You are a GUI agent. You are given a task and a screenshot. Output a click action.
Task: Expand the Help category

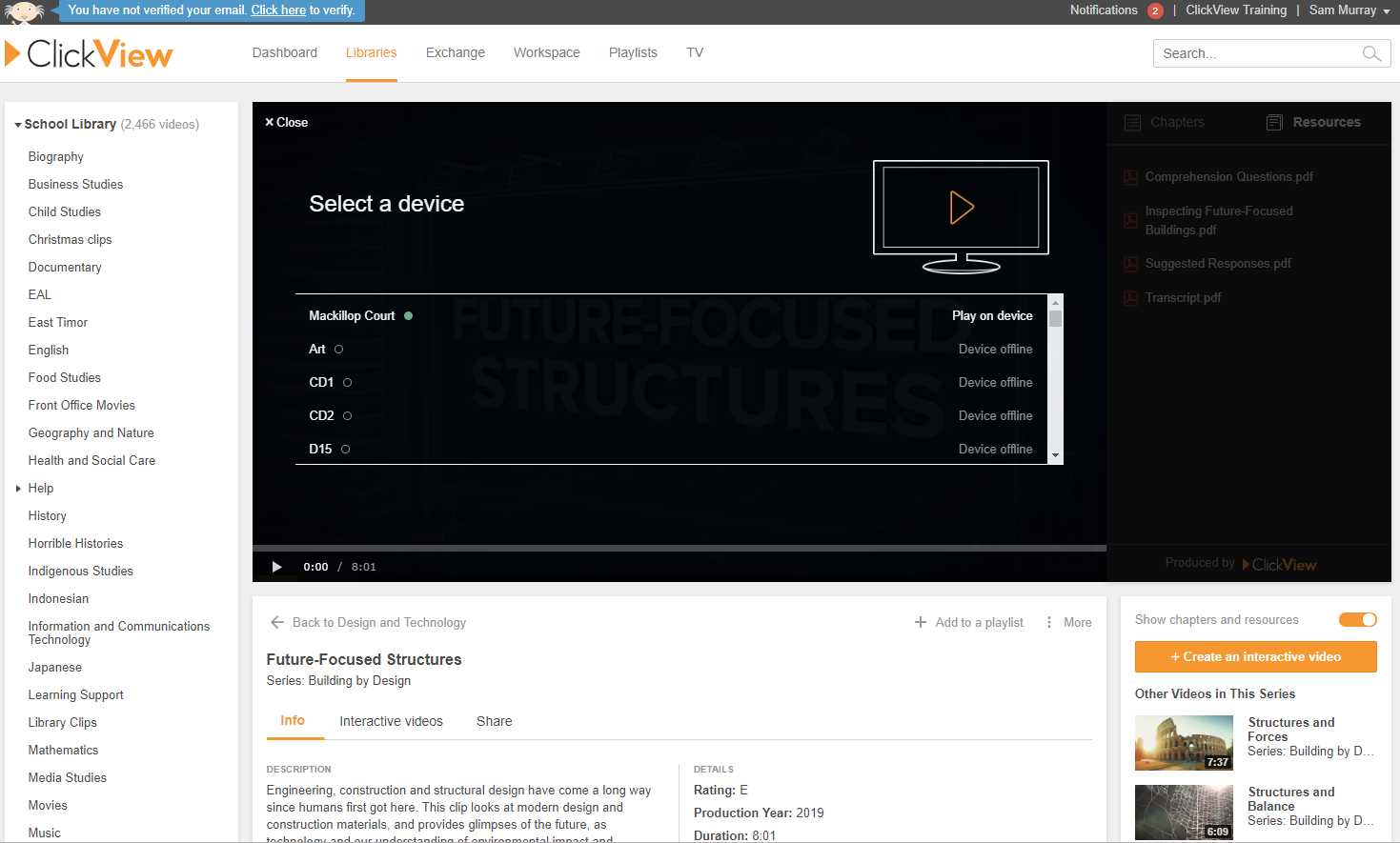(x=18, y=489)
